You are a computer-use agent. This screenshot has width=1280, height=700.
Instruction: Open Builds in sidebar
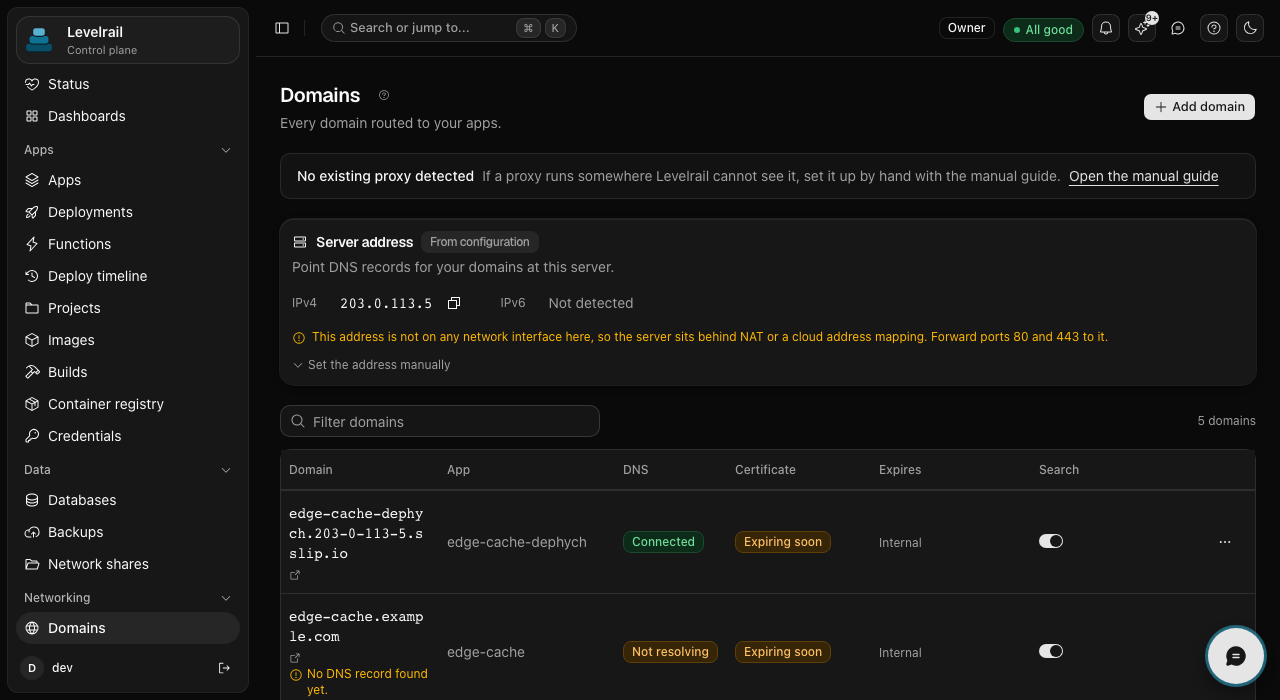point(128,372)
